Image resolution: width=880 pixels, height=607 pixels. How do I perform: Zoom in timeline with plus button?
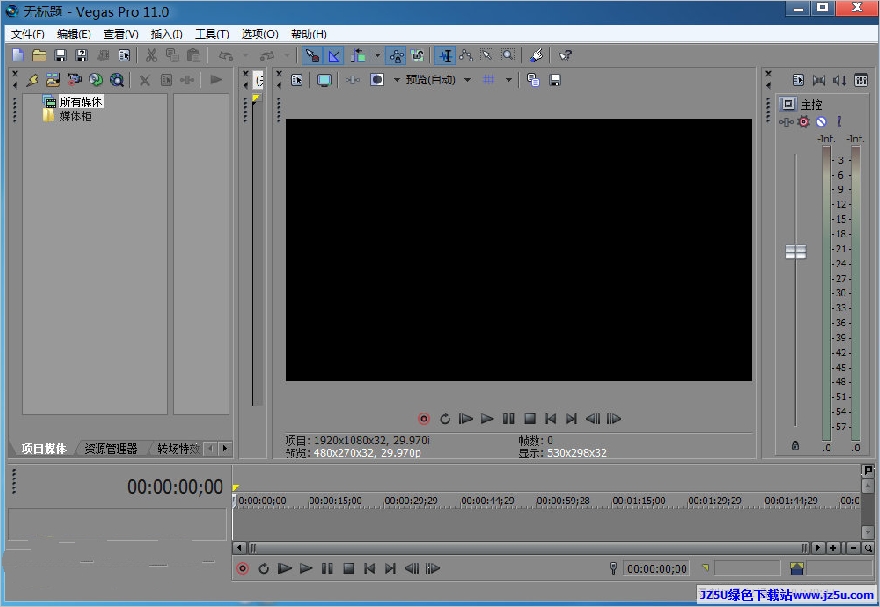833,548
